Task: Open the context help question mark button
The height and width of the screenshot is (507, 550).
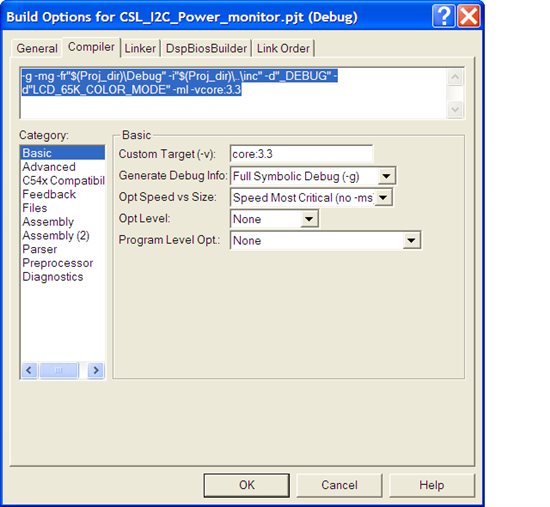Action: (x=444, y=16)
